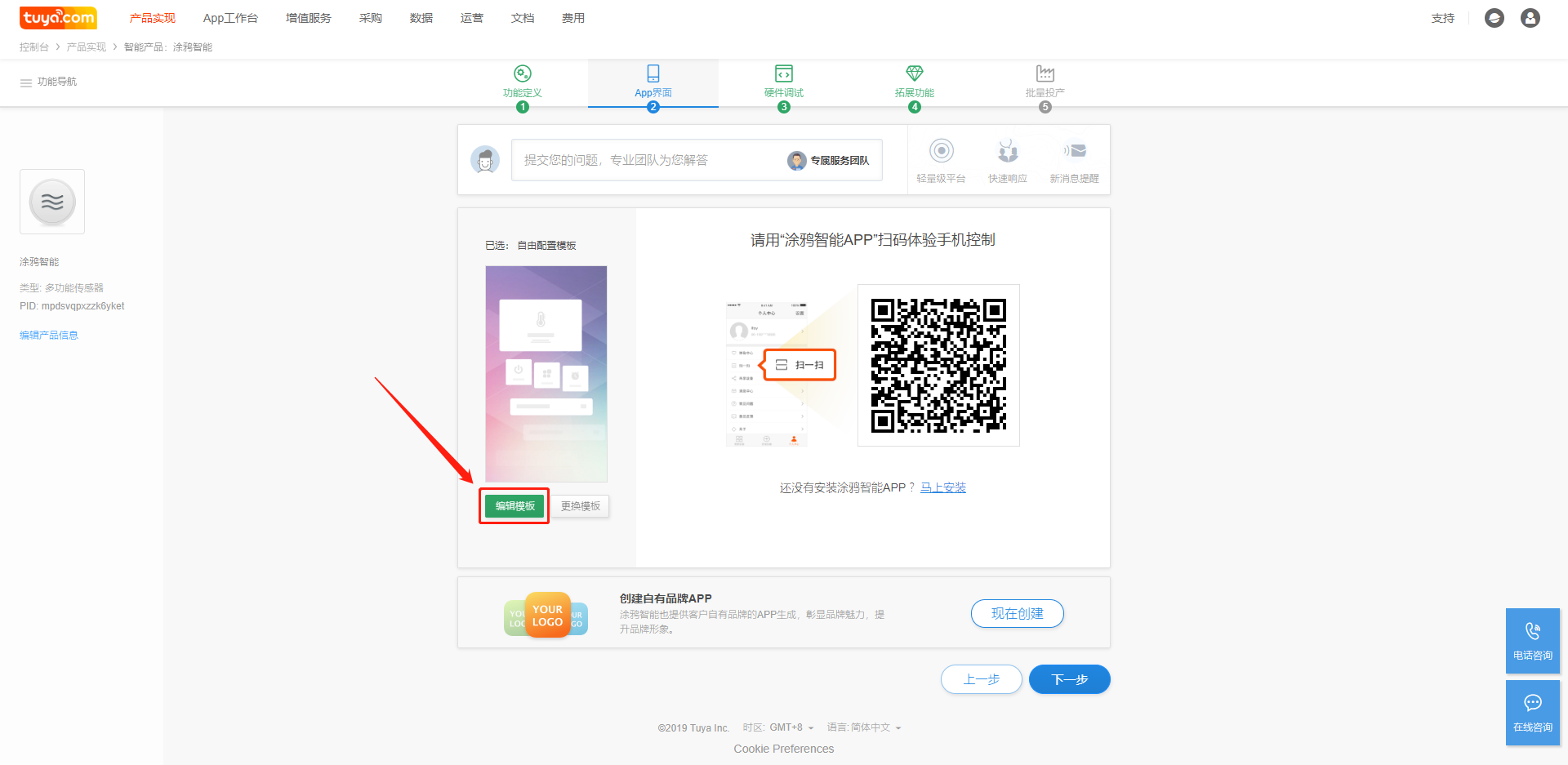Click the Cookie Preferences link

pyautogui.click(x=784, y=749)
